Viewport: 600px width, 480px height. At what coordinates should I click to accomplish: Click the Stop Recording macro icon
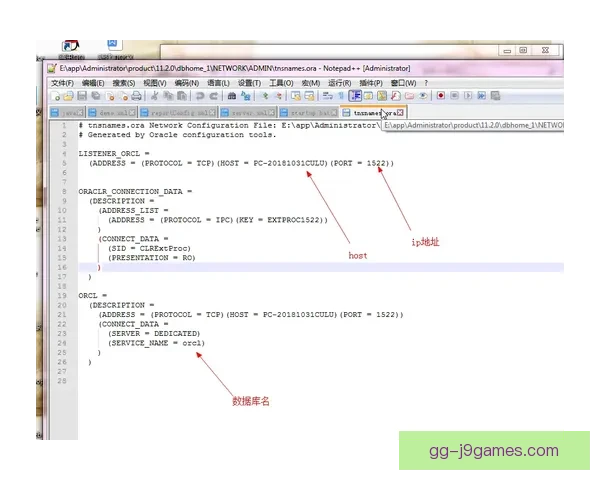point(454,96)
